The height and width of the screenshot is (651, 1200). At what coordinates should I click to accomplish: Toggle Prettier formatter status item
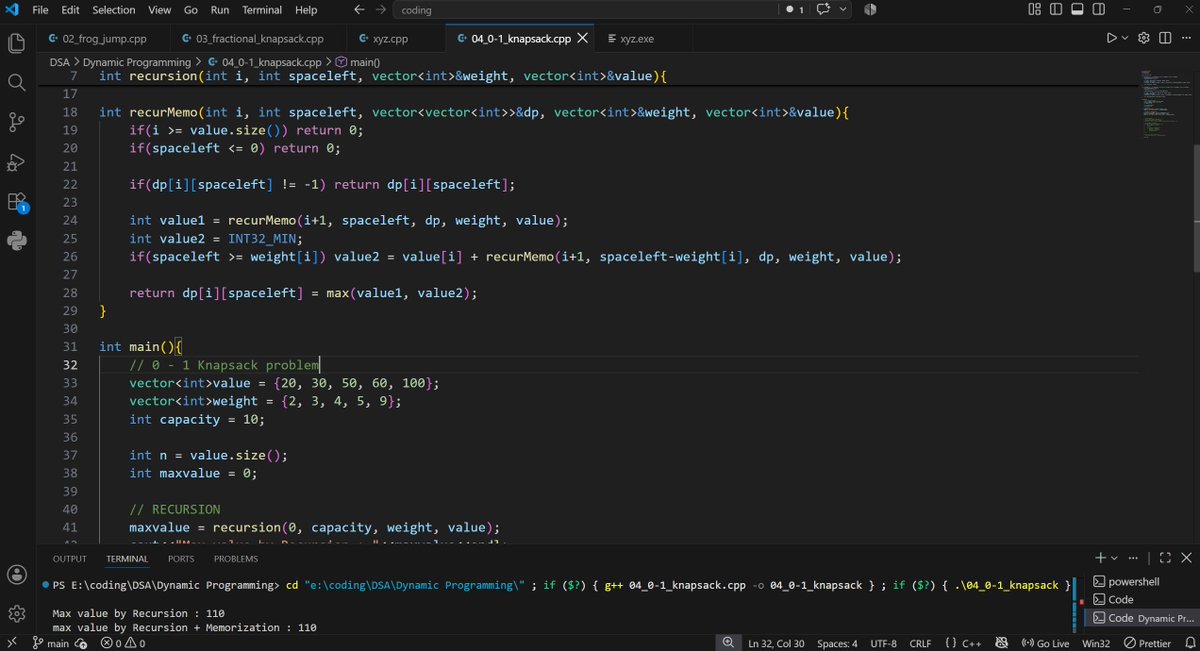(1147, 643)
